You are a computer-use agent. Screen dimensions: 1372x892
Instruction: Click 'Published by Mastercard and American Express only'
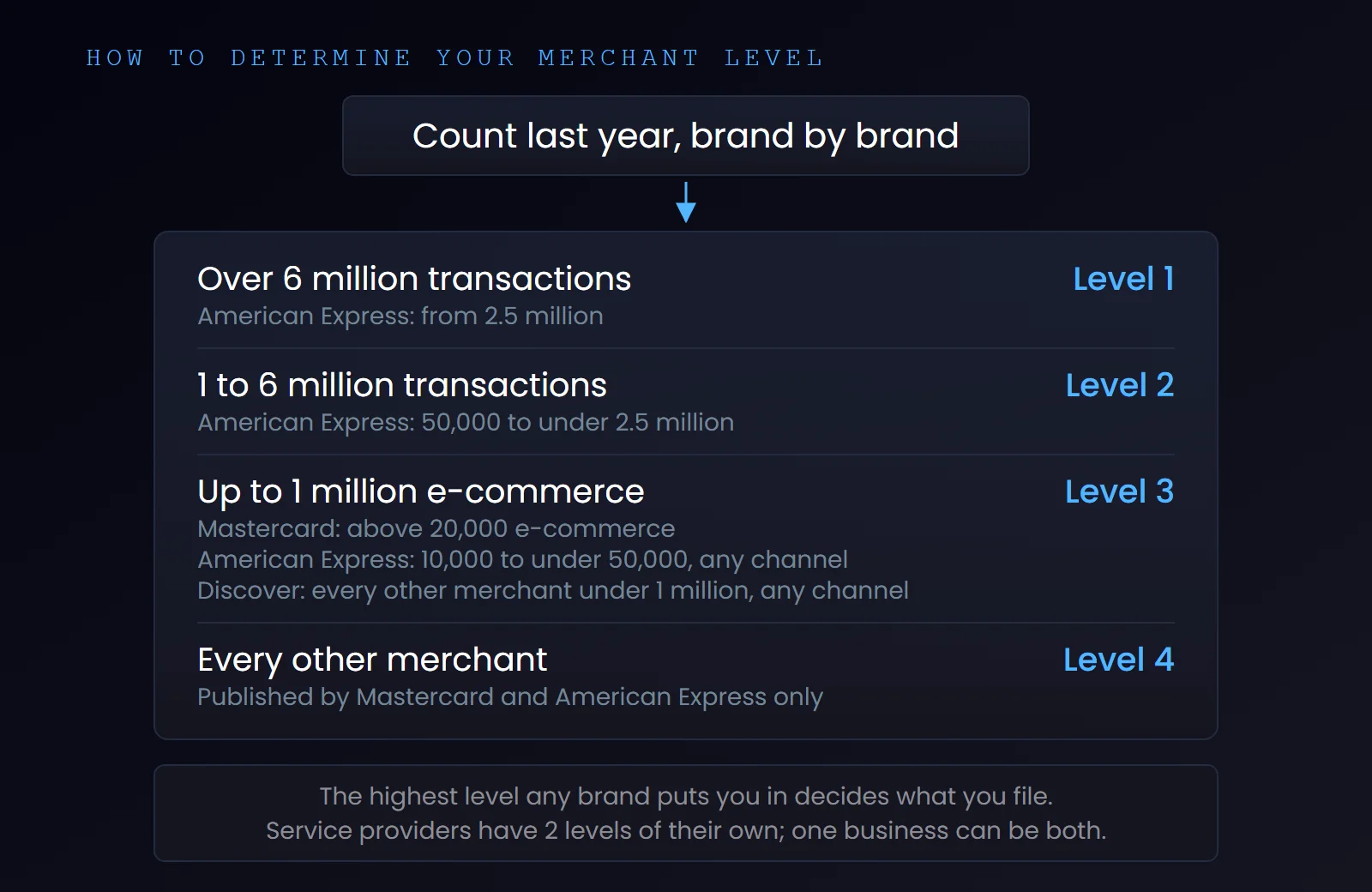pyautogui.click(x=510, y=697)
